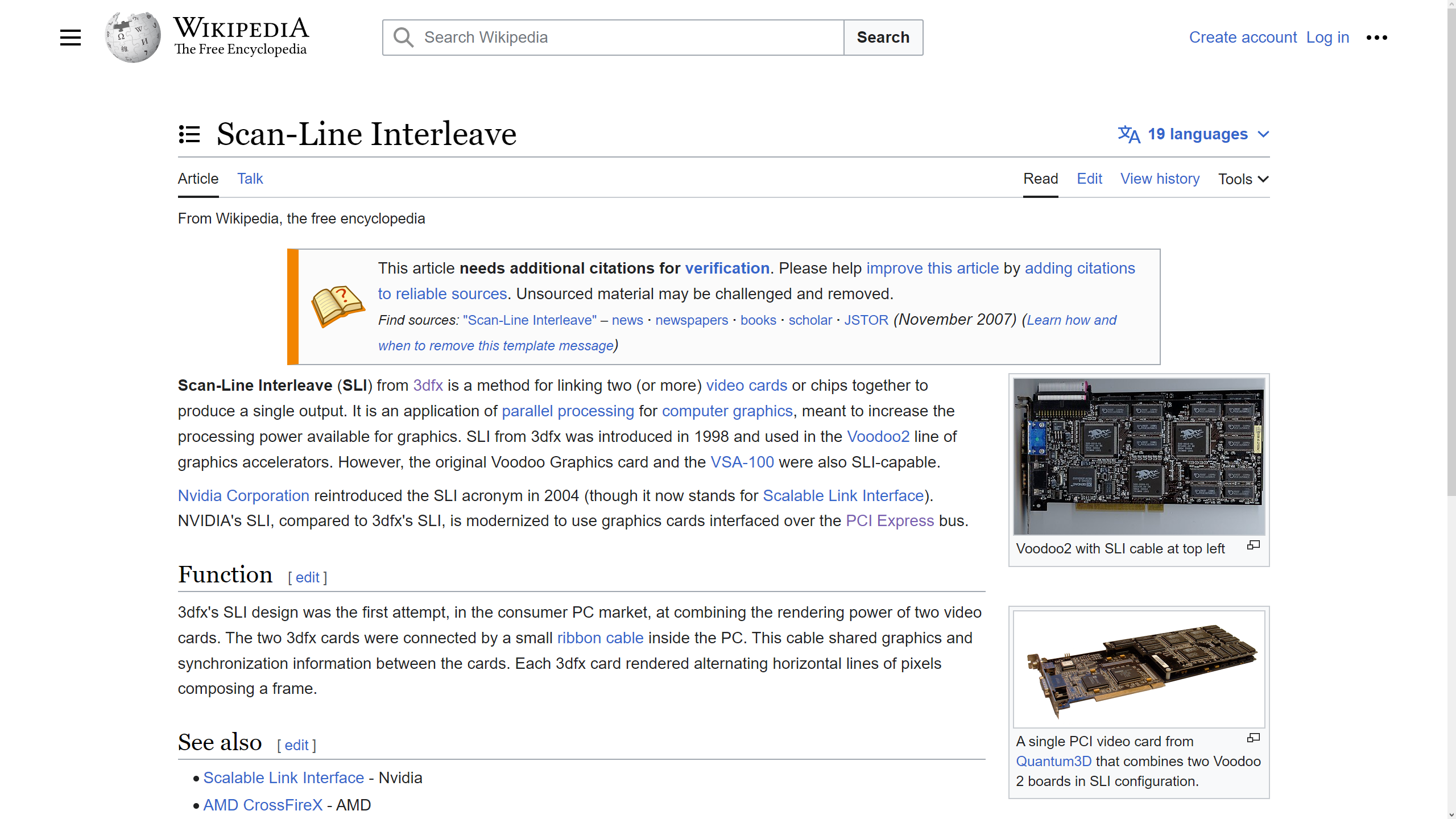This screenshot has height=819, width=1456.
Task: Open the View history tab
Action: (1160, 179)
